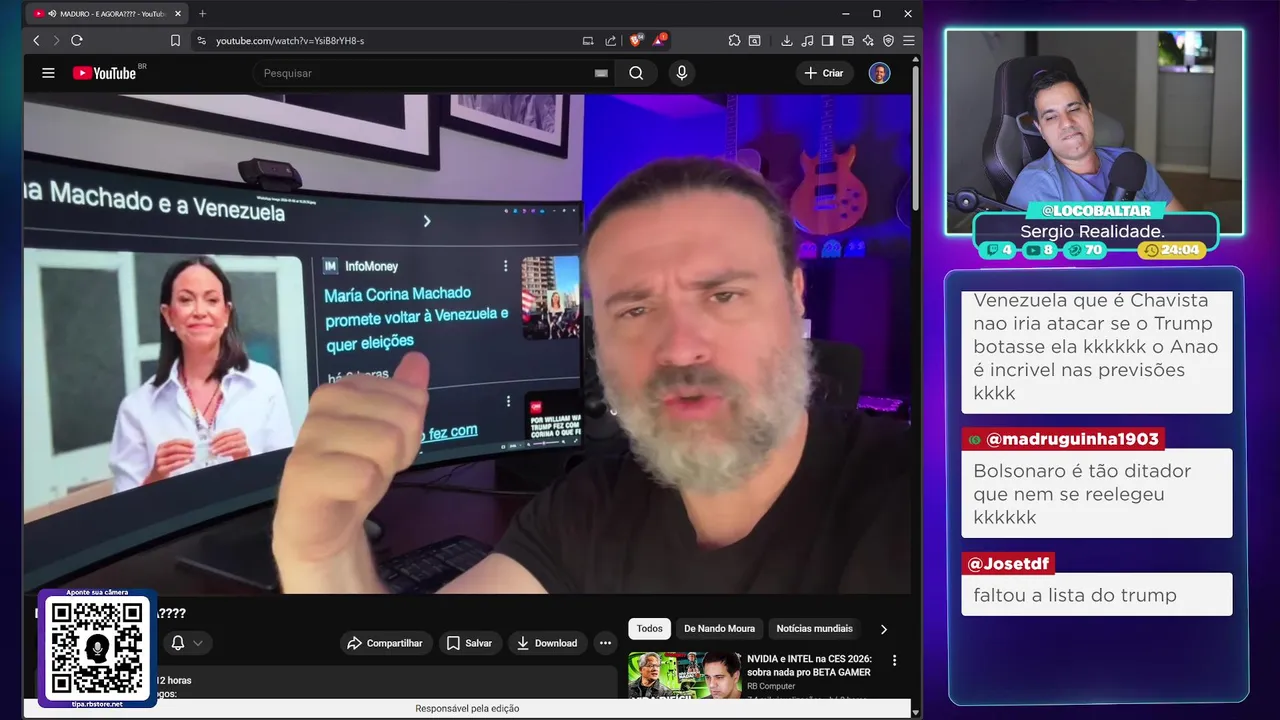Click YouTube search magnifier button
Screen dimensions: 1280x720
pyautogui.click(x=636, y=73)
